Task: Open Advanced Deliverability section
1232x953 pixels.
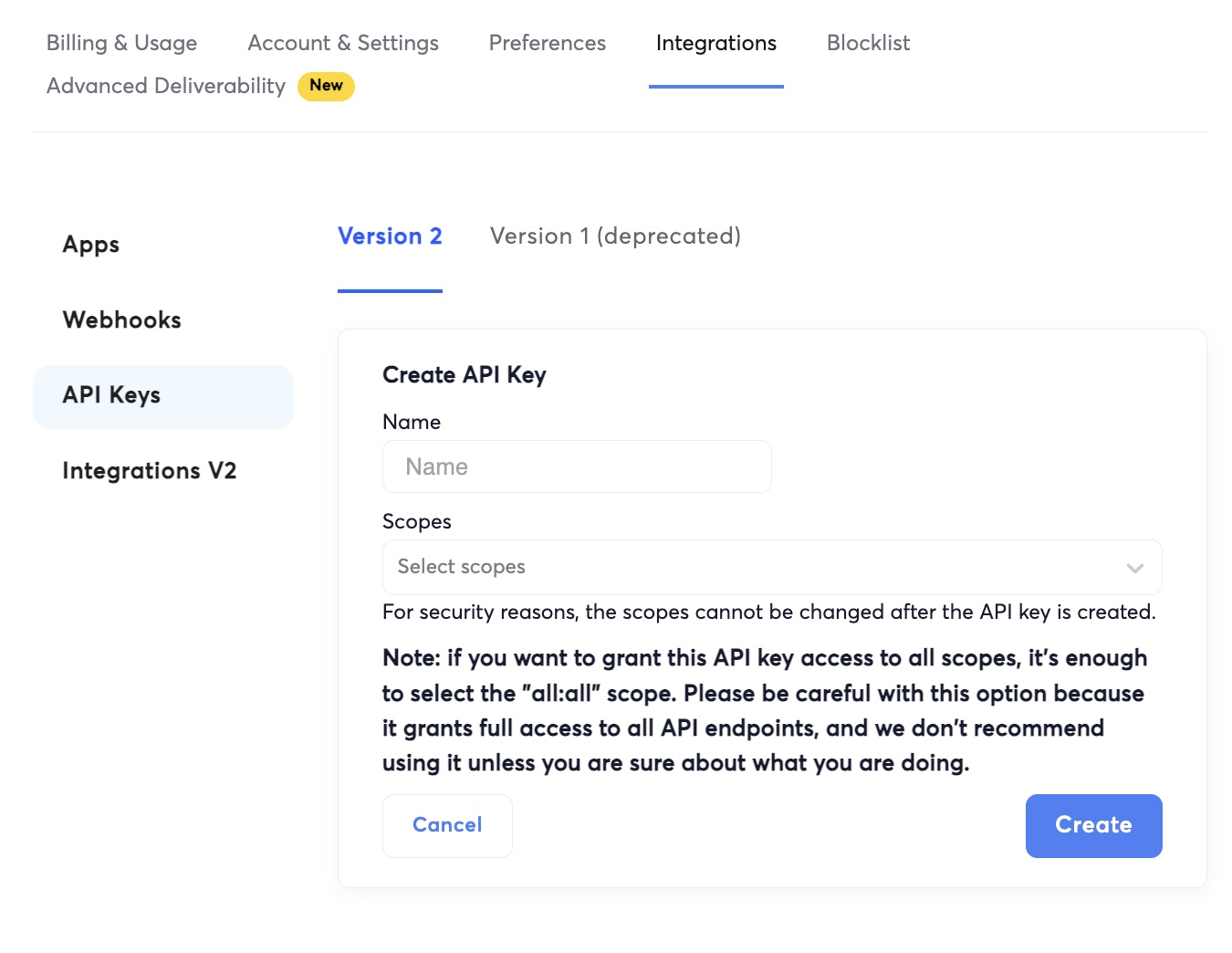Action: point(166,86)
